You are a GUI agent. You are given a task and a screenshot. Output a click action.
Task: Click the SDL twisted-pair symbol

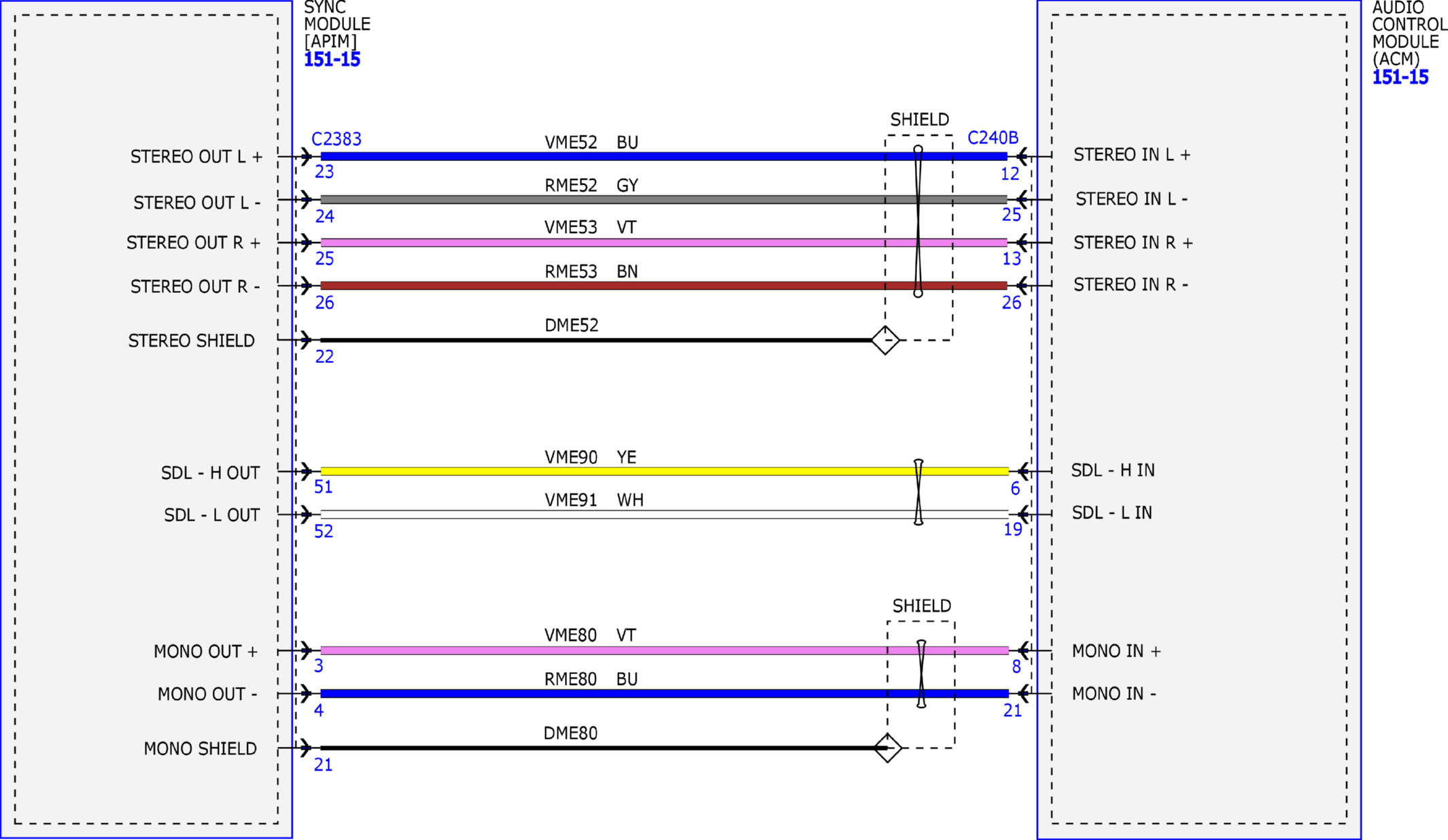(x=918, y=492)
